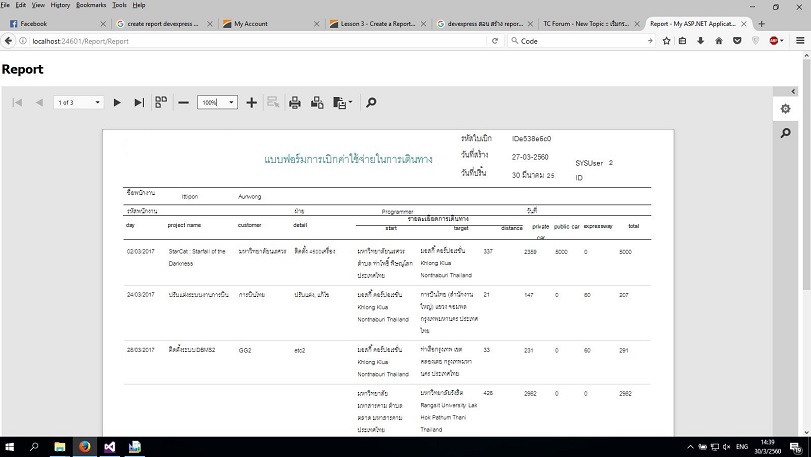This screenshot has height=457, width=811.
Task: Click the 'Report' page heading
Action: tap(22, 69)
